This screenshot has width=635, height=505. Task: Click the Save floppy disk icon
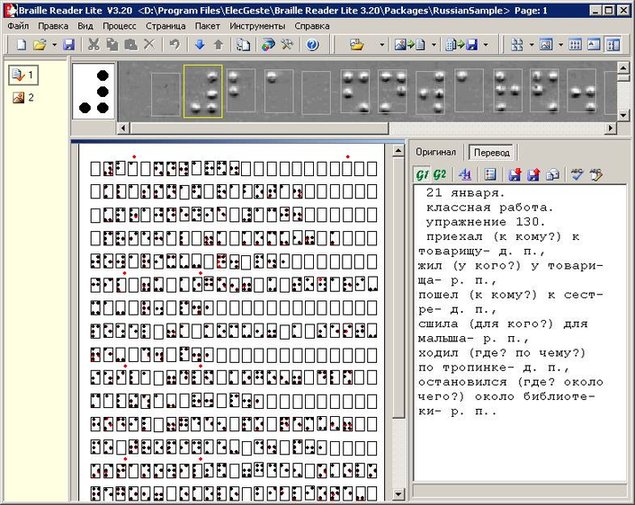[69, 45]
